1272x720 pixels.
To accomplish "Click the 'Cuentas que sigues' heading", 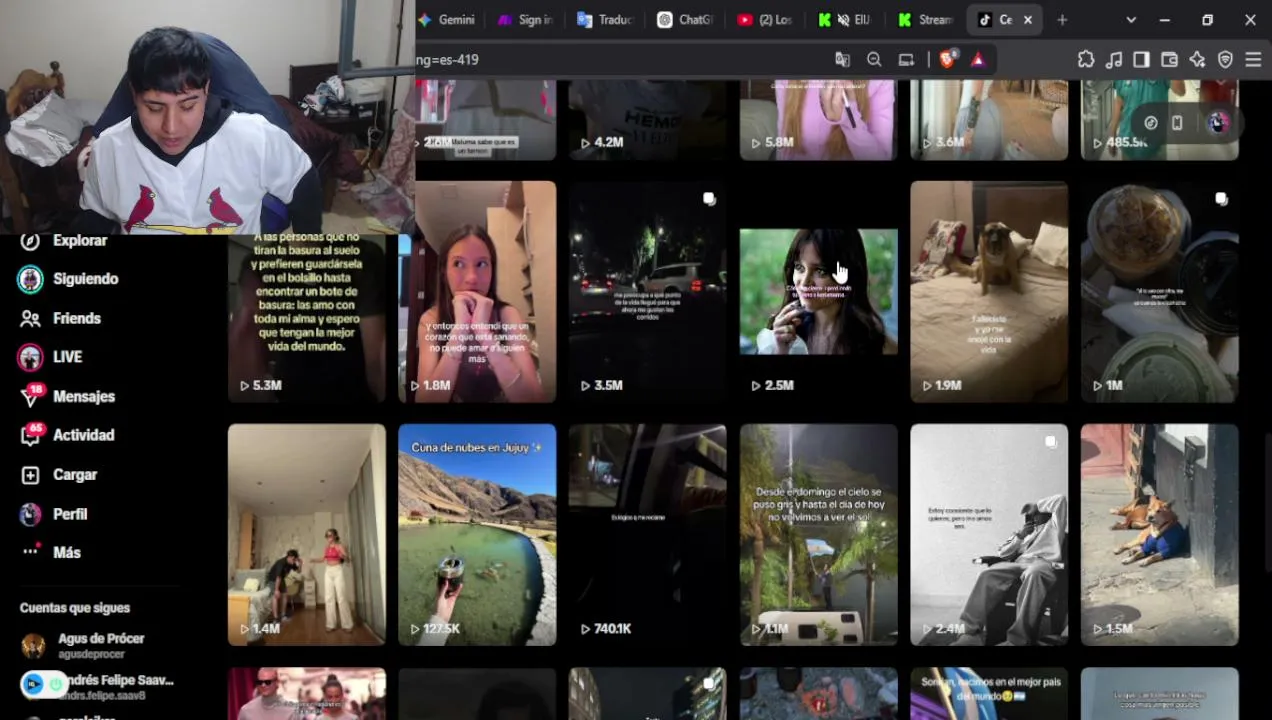I will click(x=75, y=608).
